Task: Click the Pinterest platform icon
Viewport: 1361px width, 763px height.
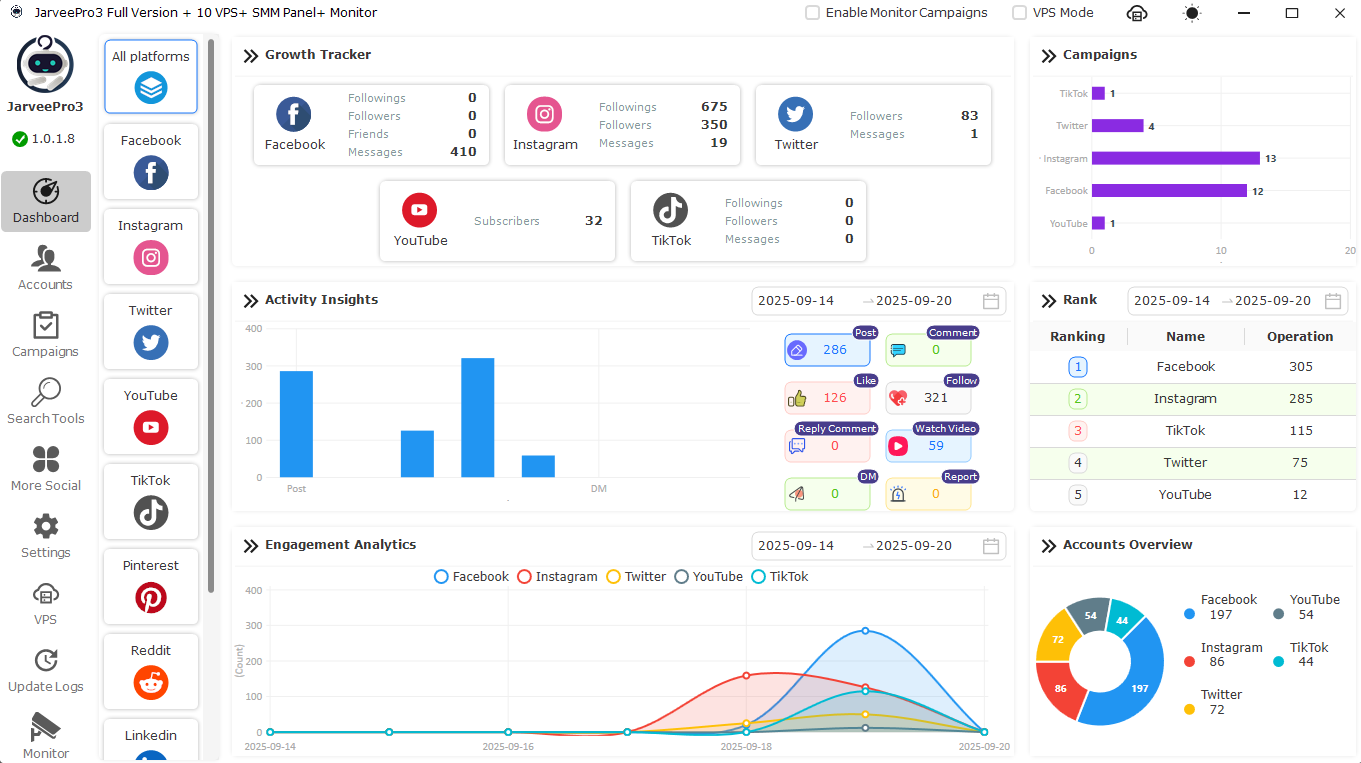Action: (151, 597)
